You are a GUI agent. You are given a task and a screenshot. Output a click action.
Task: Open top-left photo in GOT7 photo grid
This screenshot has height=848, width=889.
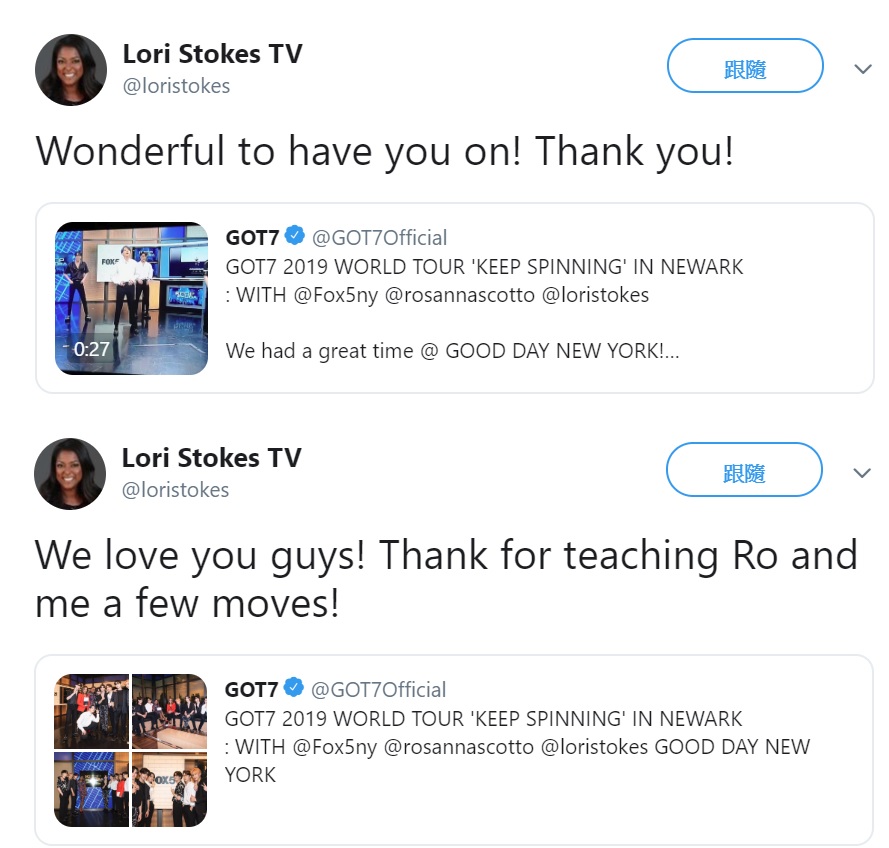click(92, 711)
